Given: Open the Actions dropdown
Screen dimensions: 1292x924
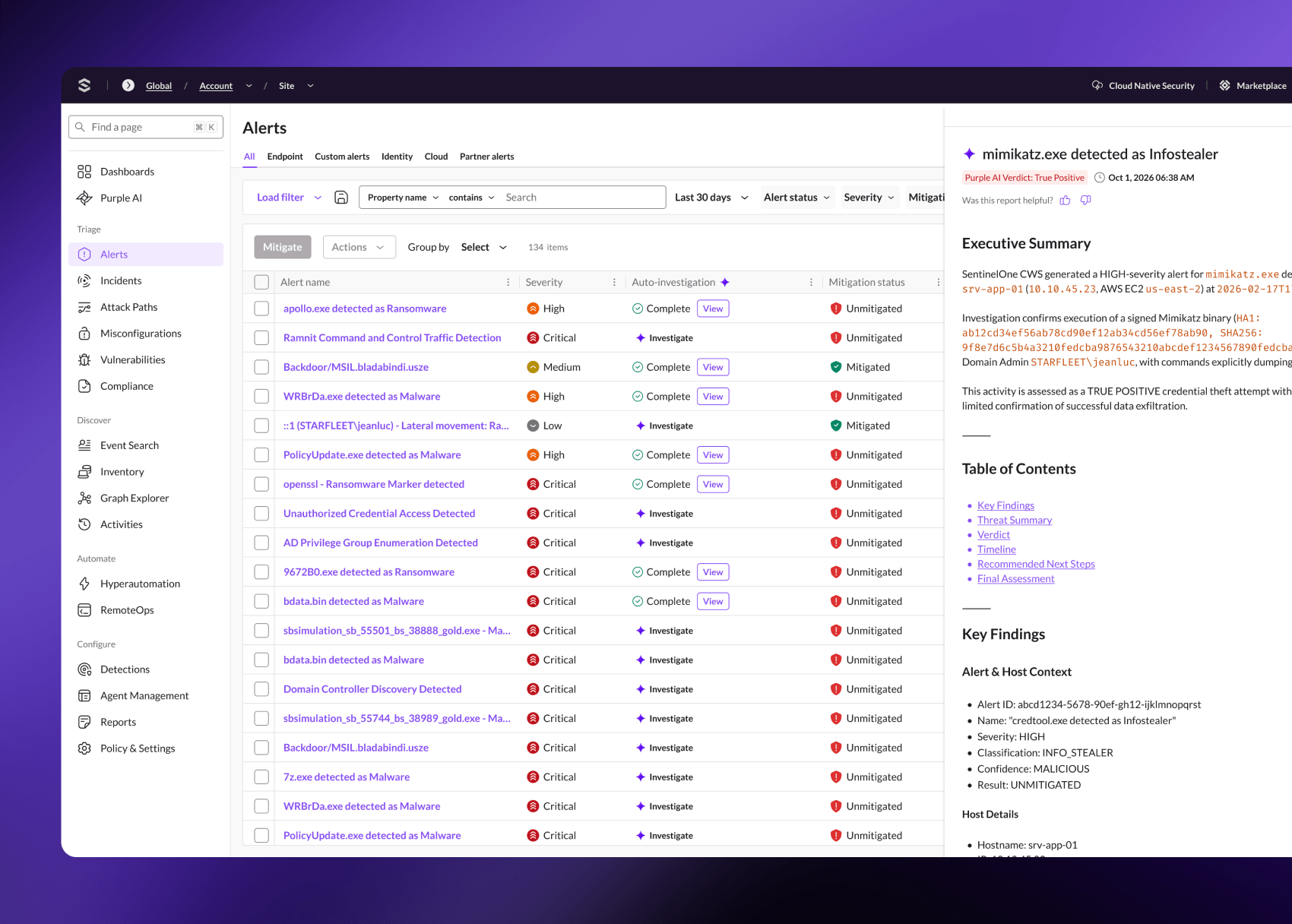Looking at the screenshot, I should click(x=359, y=248).
